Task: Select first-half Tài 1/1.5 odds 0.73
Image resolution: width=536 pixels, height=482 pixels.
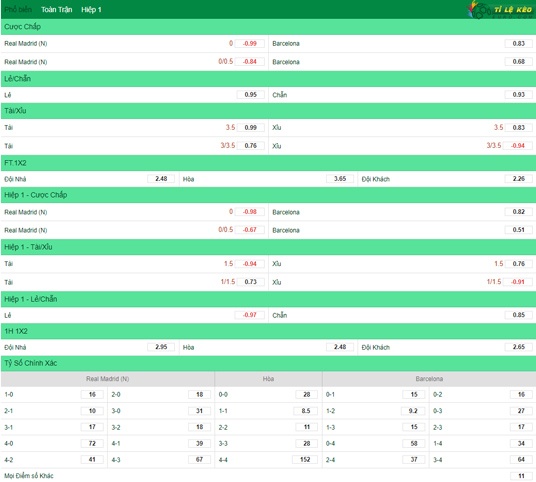Action: coord(251,282)
